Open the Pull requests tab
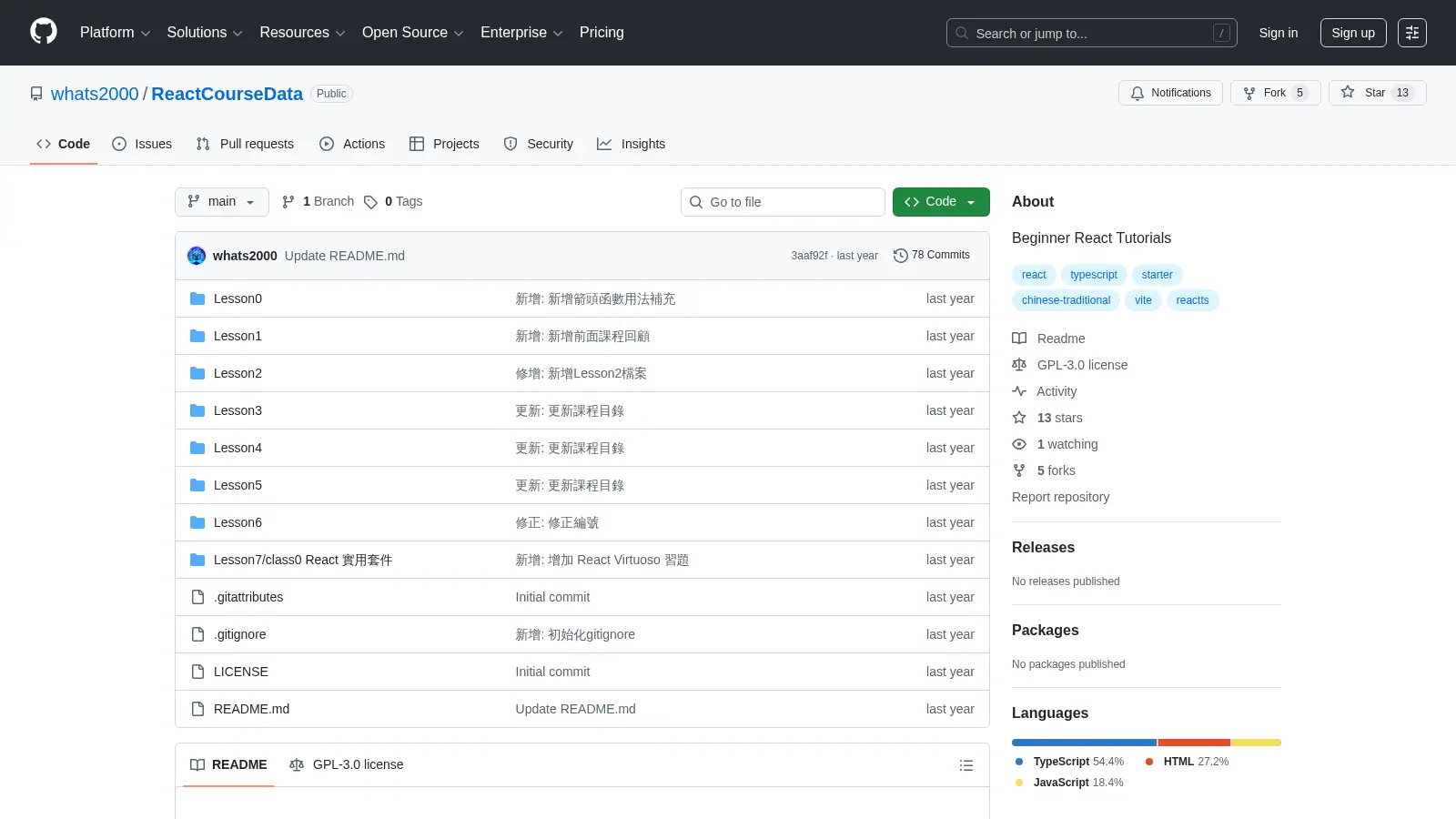 (245, 144)
